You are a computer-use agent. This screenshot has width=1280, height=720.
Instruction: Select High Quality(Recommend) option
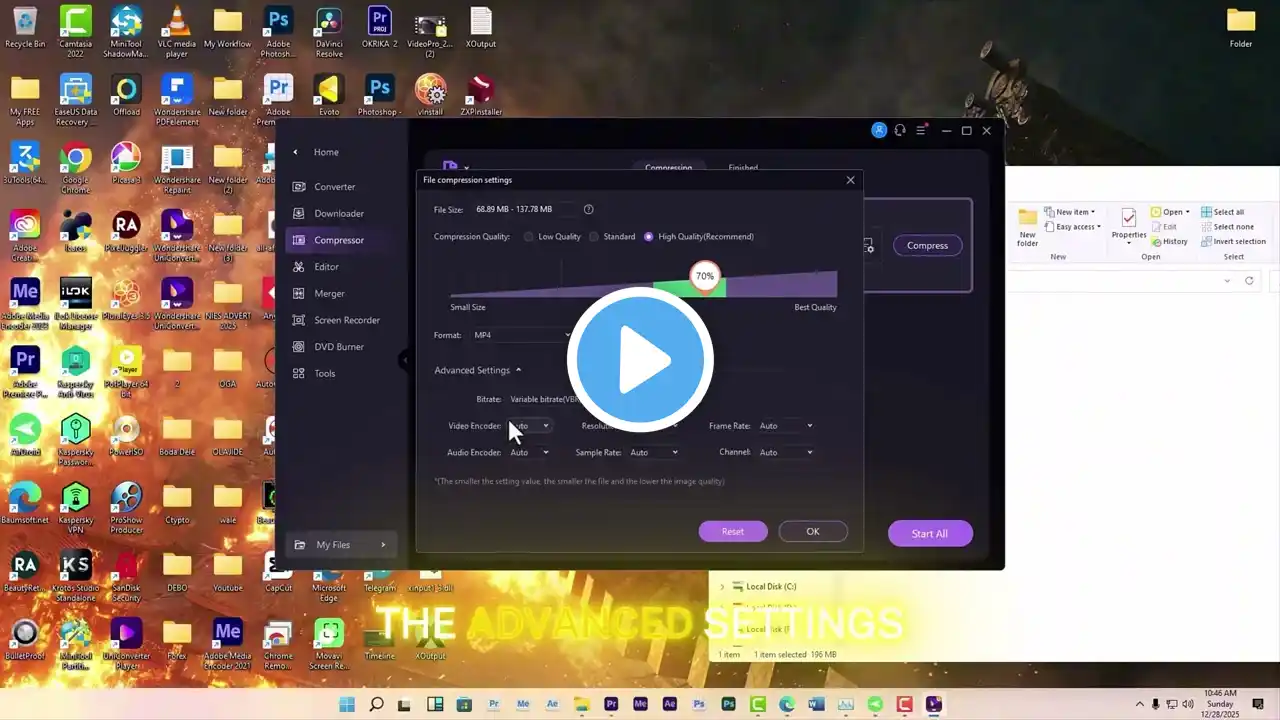[x=699, y=237]
